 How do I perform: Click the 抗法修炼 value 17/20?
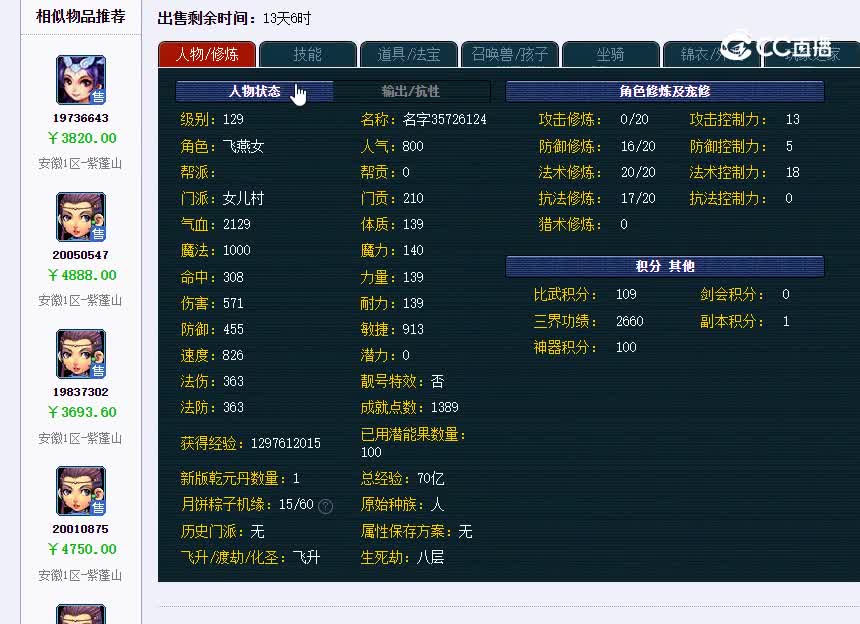(x=638, y=198)
